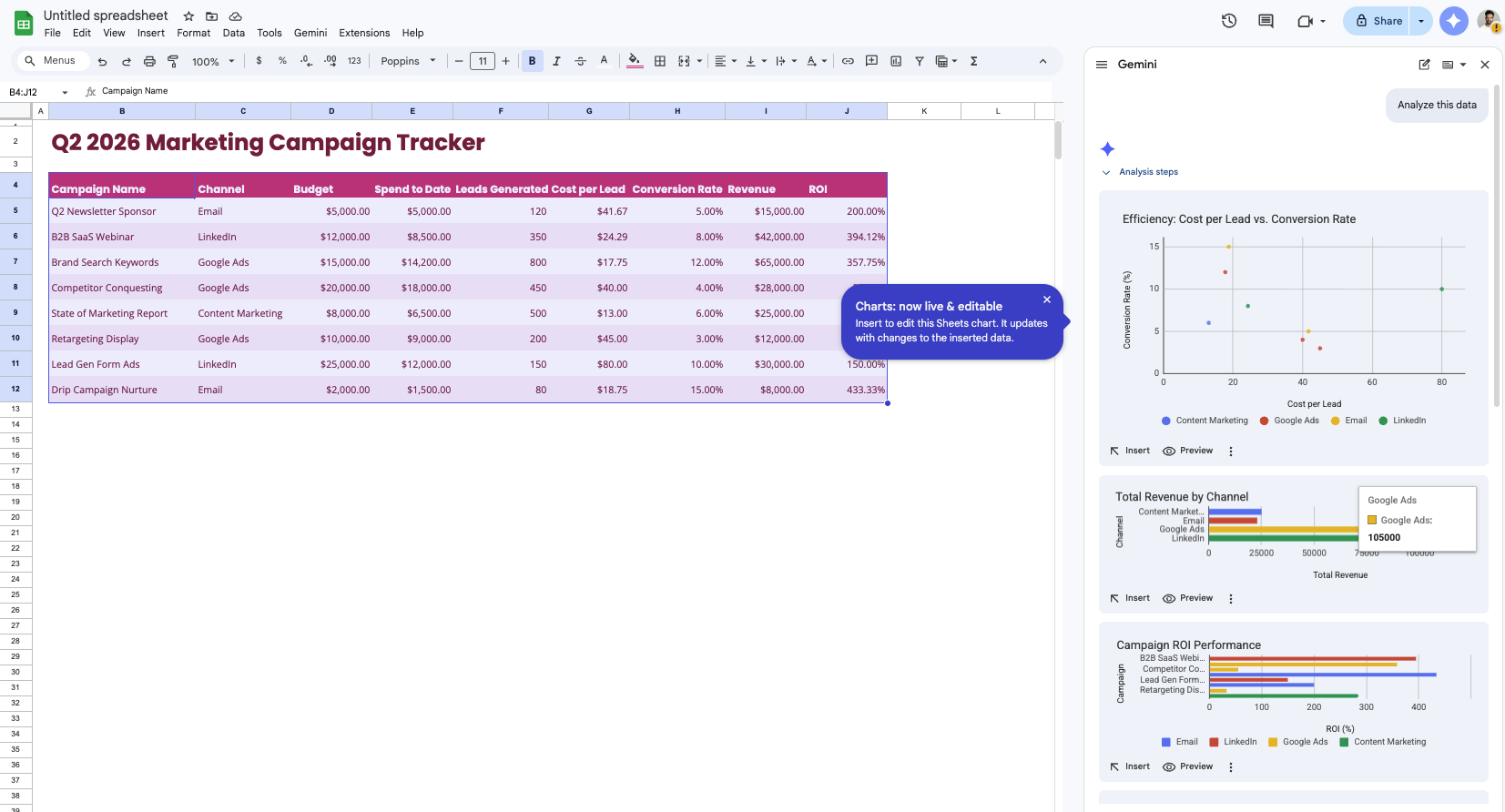Image resolution: width=1505 pixels, height=812 pixels.
Task: Open the Poppins font dropdown
Action: (408, 61)
